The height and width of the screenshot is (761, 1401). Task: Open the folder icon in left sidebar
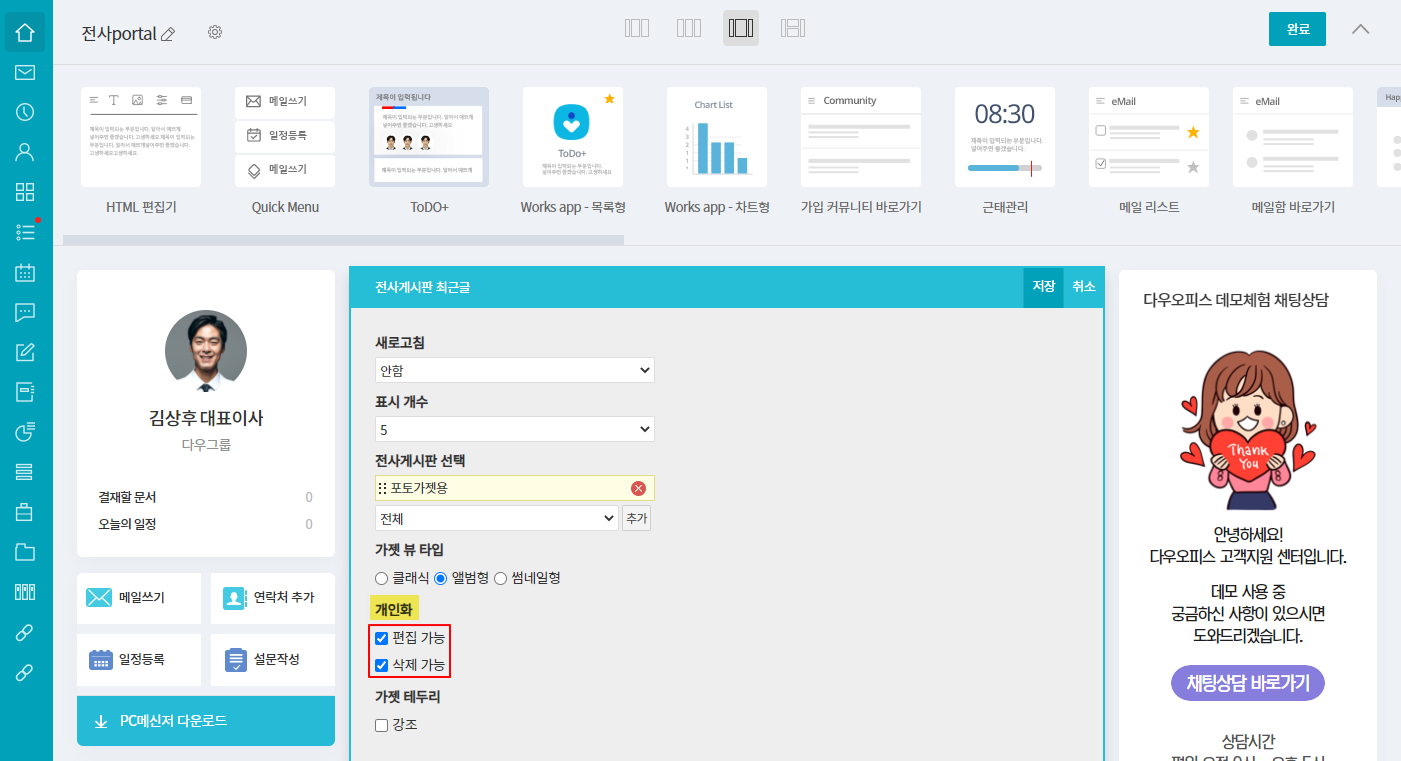pyautogui.click(x=25, y=552)
